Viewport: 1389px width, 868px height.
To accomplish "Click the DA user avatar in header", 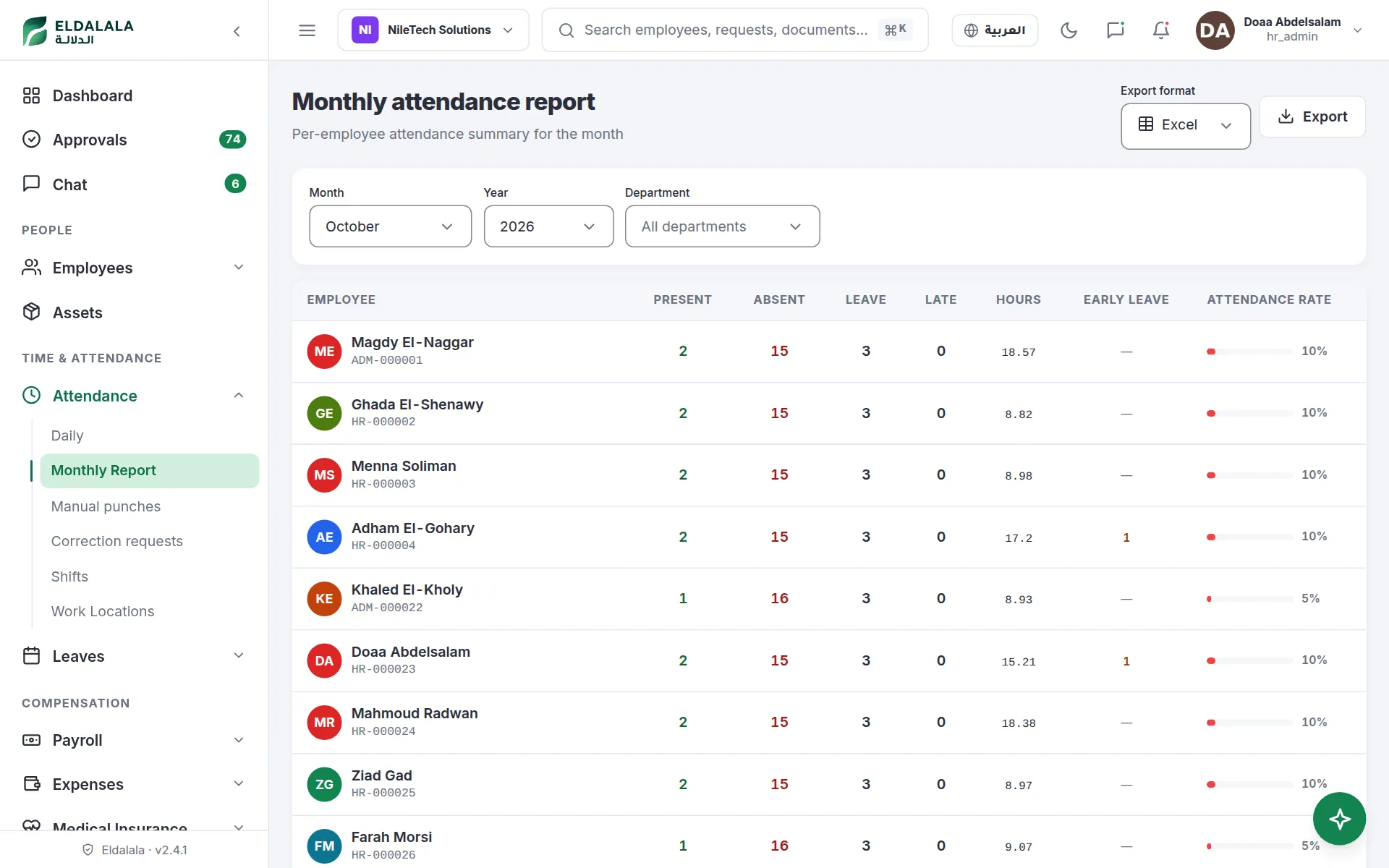I will coord(1215,30).
